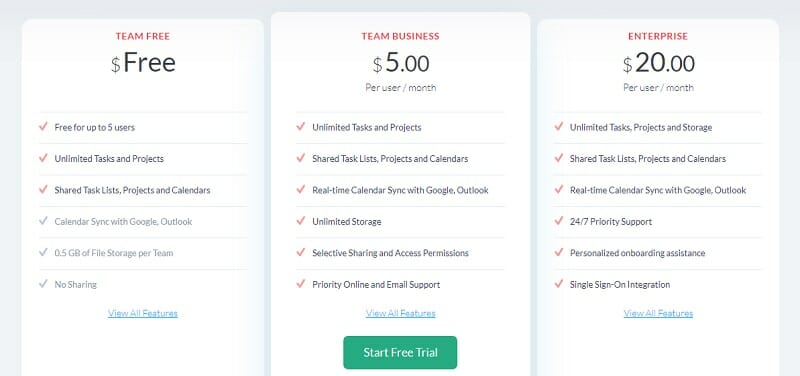Click the $5.00 price on Team Business
The height and width of the screenshot is (376, 800).
pyautogui.click(x=401, y=64)
